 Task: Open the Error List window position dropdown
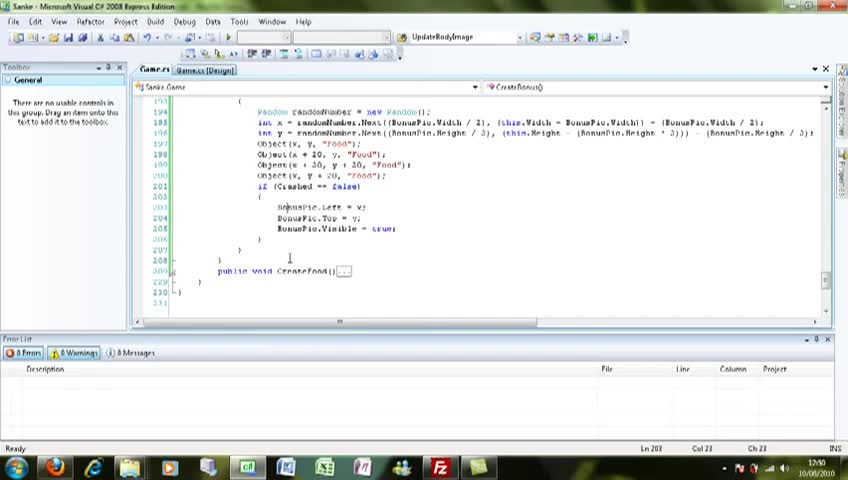tap(806, 339)
